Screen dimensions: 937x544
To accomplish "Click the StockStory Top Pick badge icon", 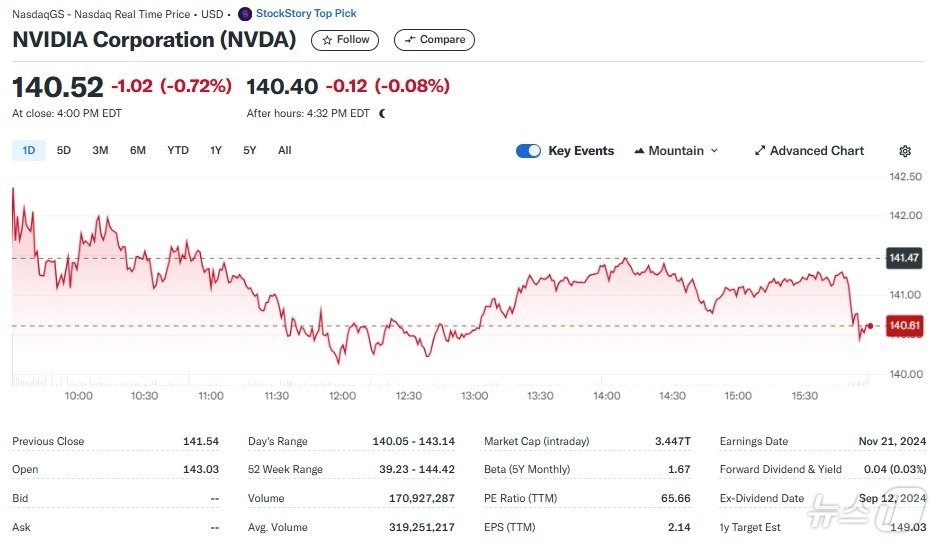I will pos(245,14).
